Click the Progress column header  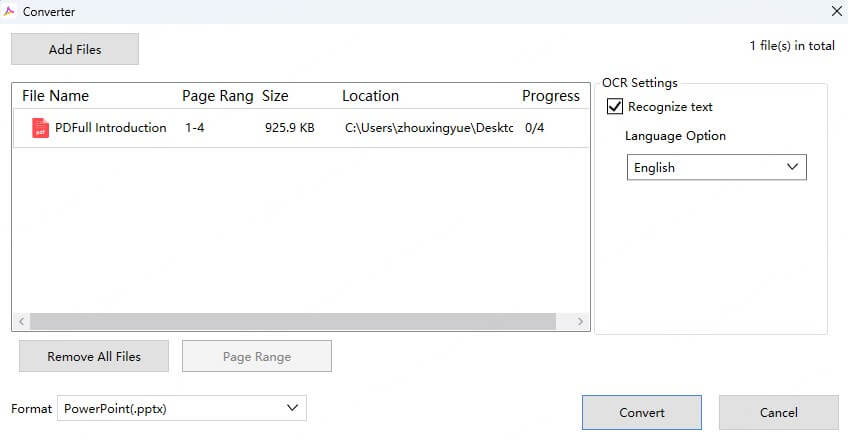[x=550, y=96]
